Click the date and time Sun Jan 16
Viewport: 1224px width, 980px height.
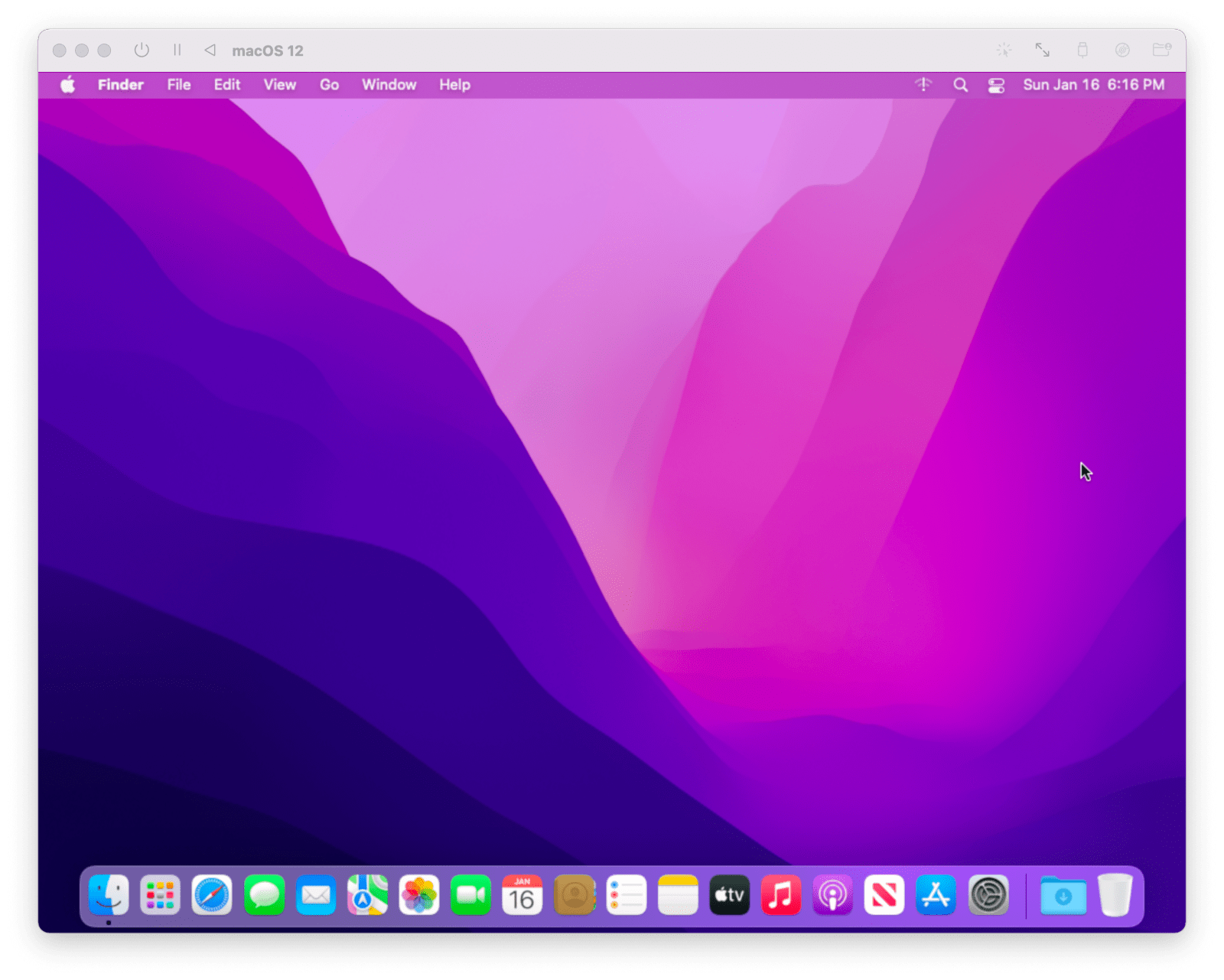(x=1094, y=85)
